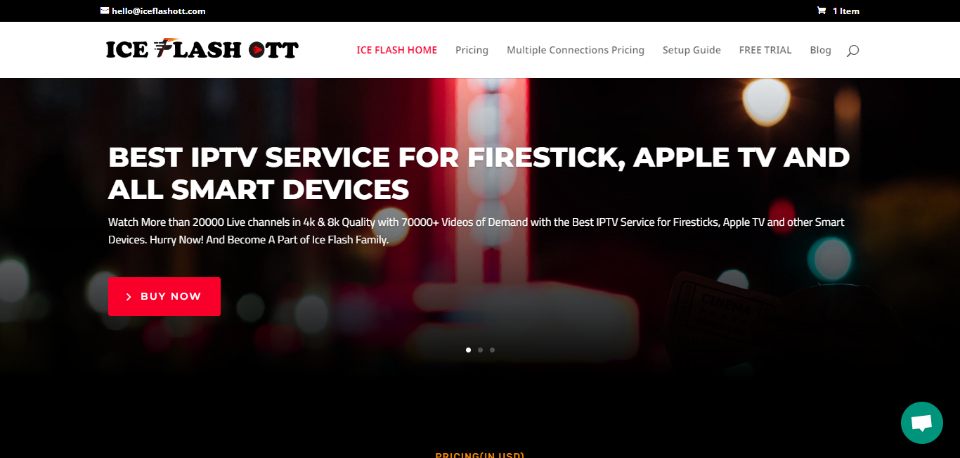The image size is (960, 458).
Task: Jump to the third slide dot
Action: pos(492,350)
